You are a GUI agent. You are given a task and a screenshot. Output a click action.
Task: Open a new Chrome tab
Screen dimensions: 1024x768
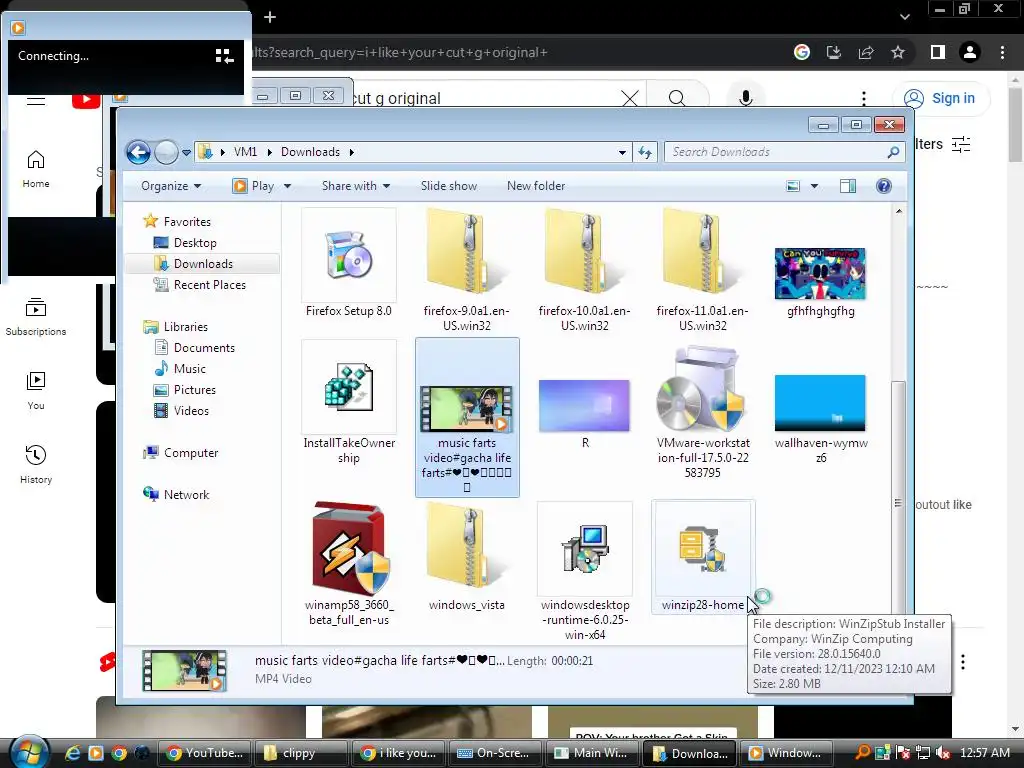(x=270, y=17)
